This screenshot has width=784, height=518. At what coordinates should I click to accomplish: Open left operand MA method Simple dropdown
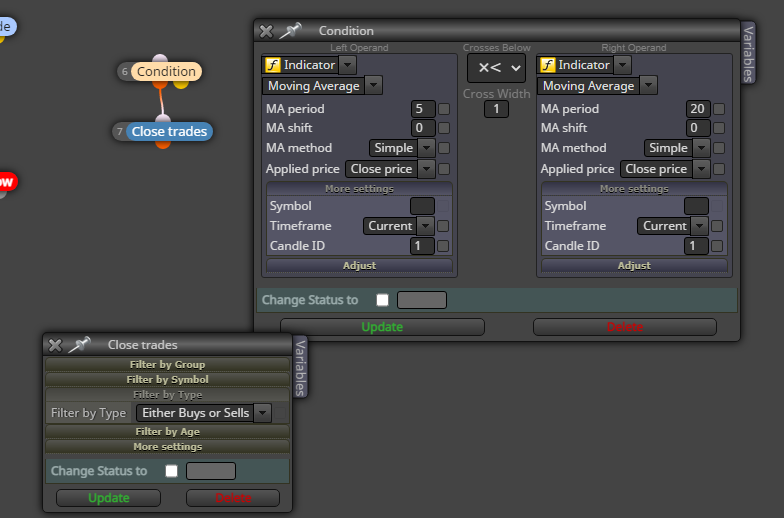[x=426, y=148]
